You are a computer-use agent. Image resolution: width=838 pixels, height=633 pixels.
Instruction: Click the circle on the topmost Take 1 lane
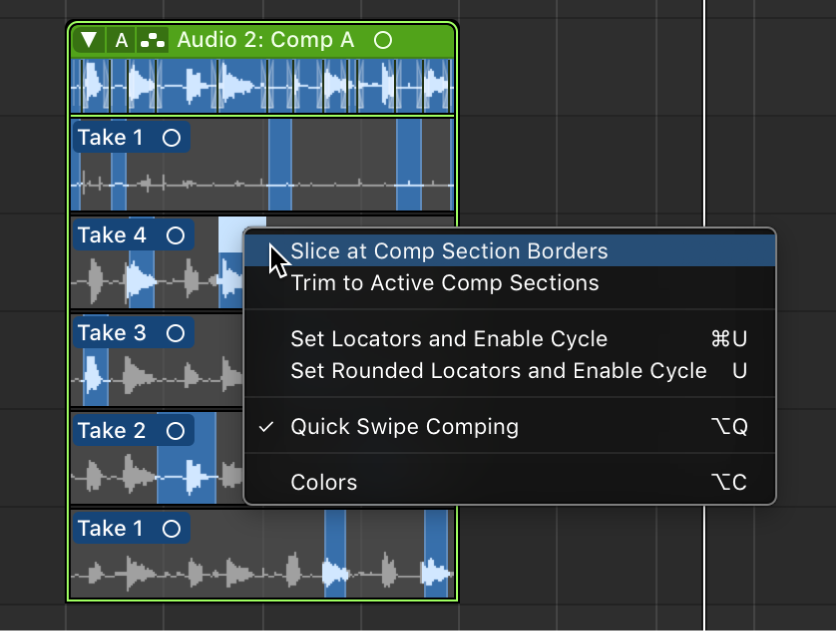[171, 138]
